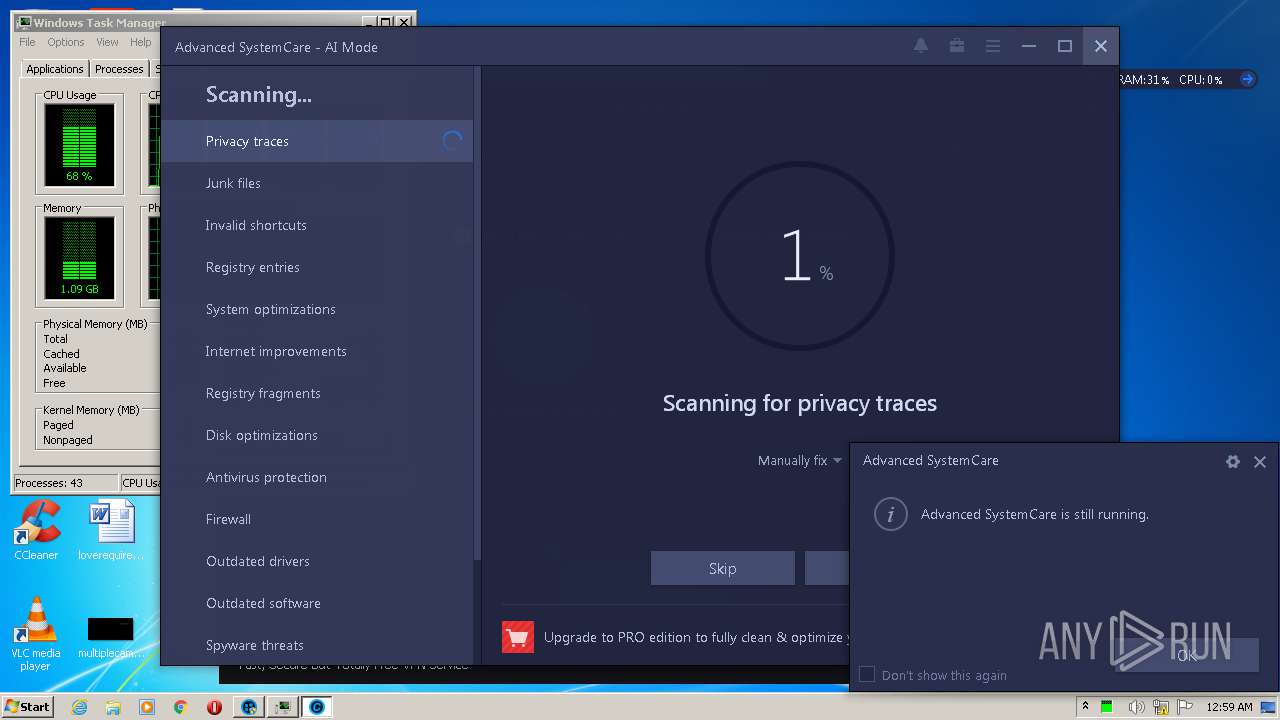
Task: Switch to Task Manager taskbar button
Action: tap(283, 707)
